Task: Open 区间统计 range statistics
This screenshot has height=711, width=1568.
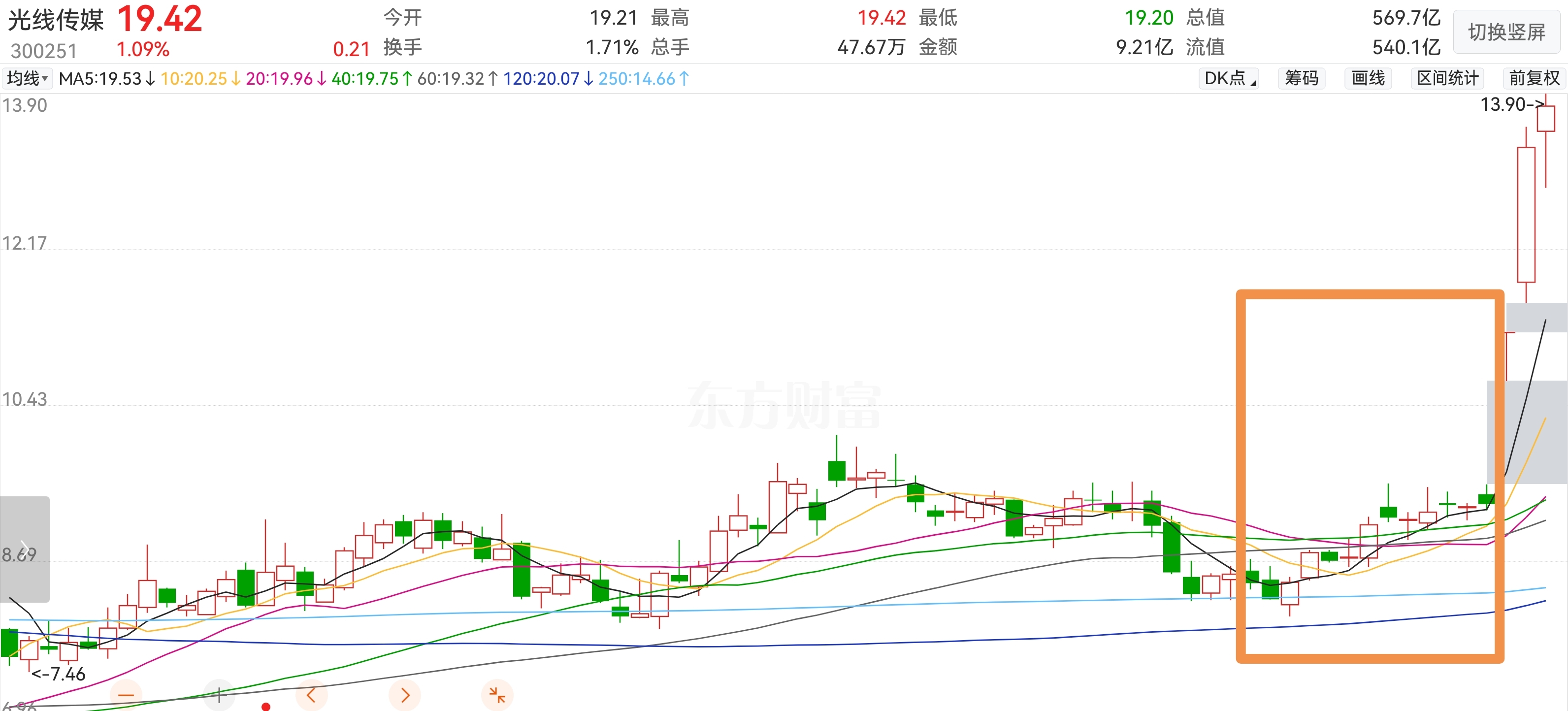Action: [1447, 78]
